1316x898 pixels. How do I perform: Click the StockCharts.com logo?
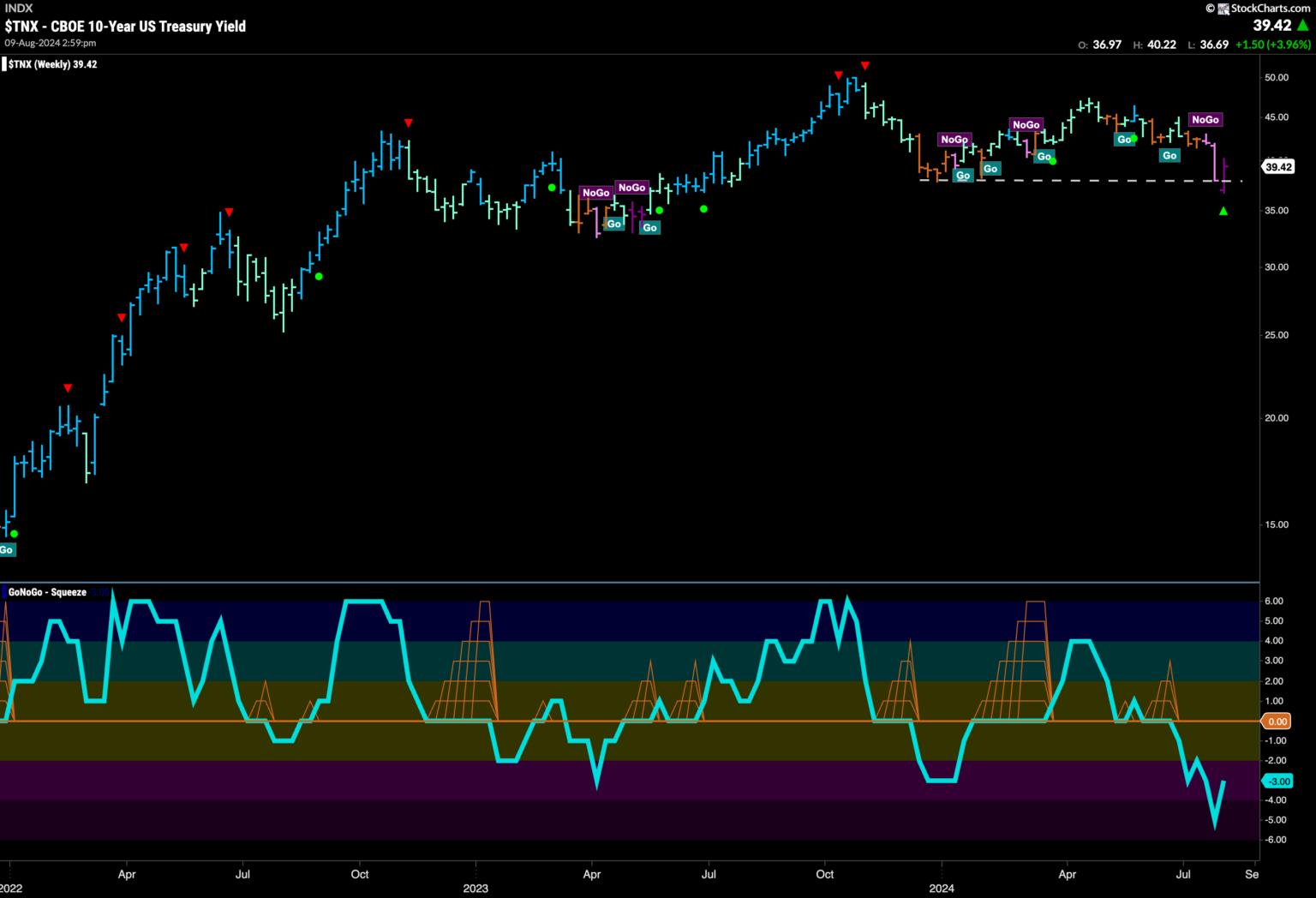[1264, 9]
